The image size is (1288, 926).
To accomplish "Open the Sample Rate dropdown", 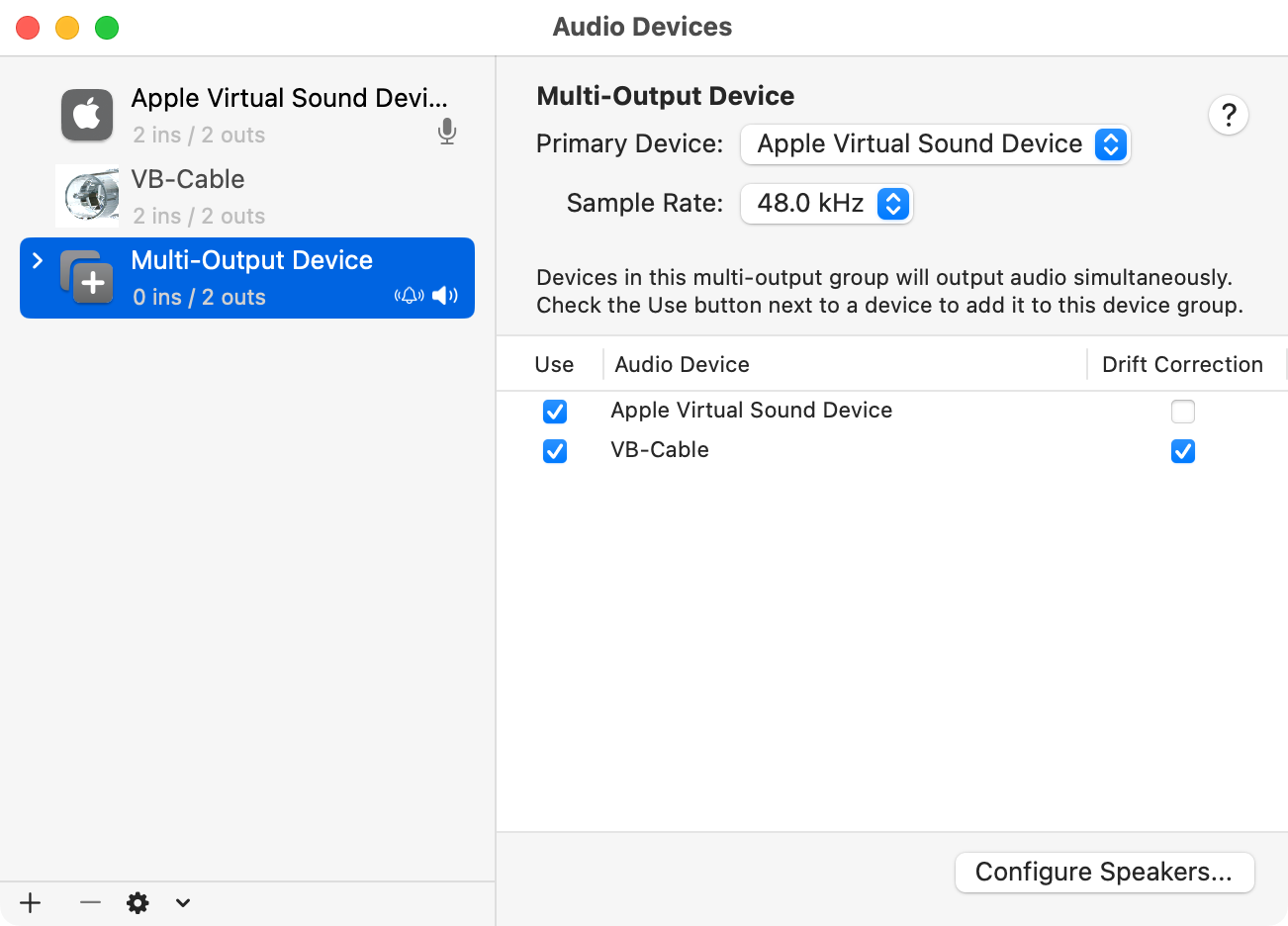I will point(826,204).
